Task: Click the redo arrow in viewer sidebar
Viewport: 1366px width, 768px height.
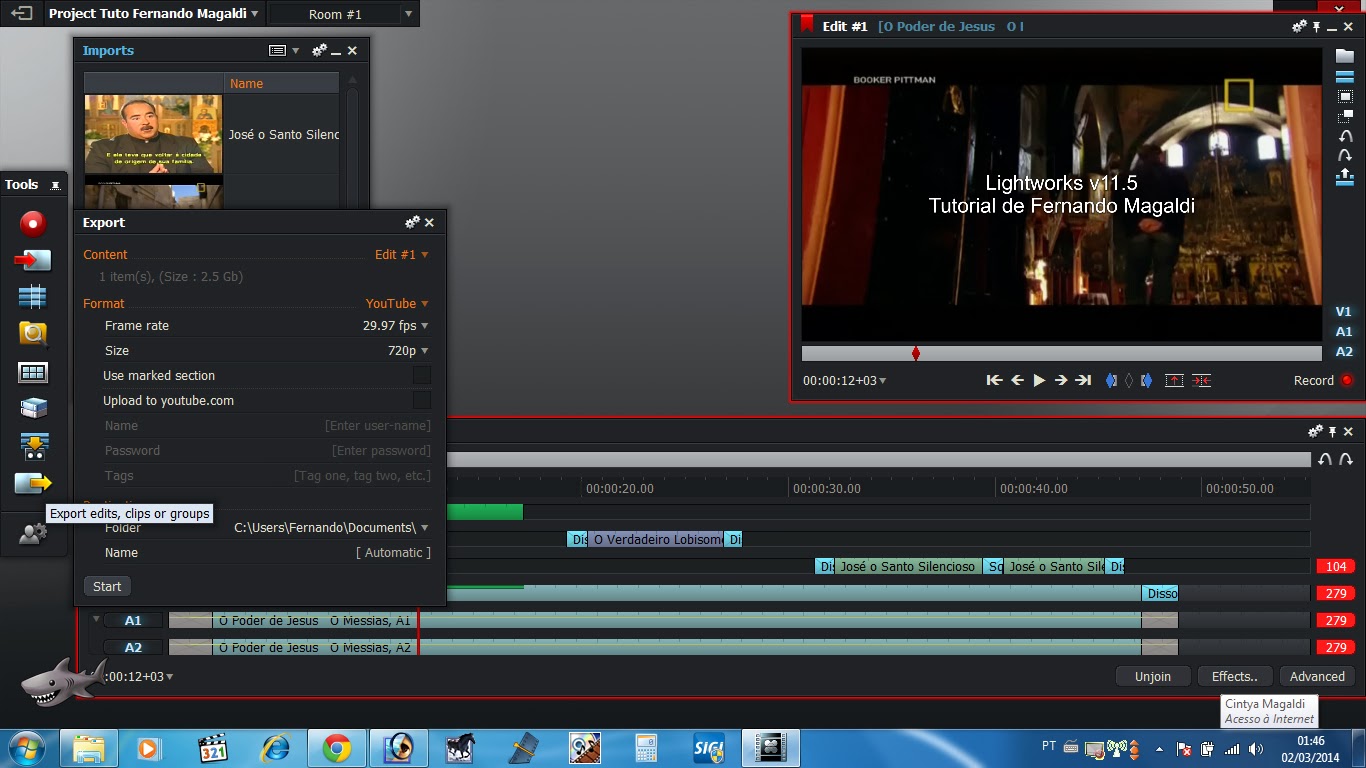Action: click(1345, 156)
